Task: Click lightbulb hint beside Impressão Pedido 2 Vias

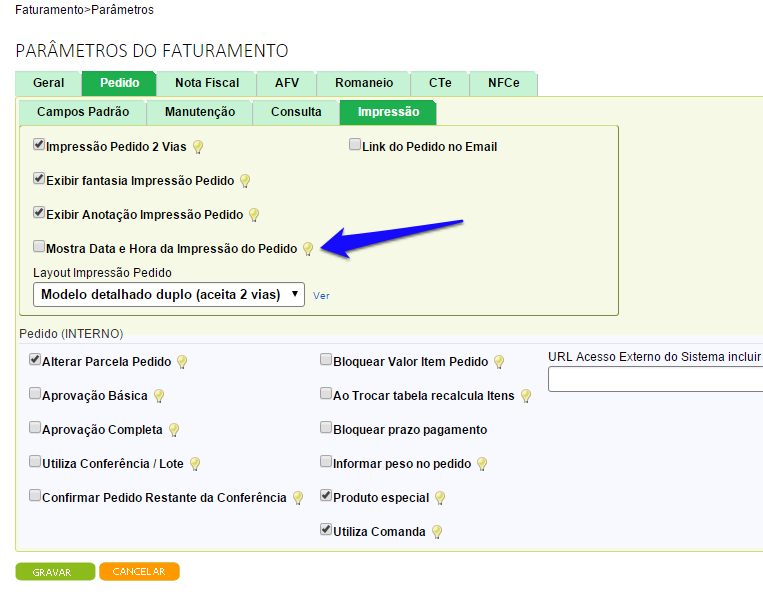Action: pos(198,147)
